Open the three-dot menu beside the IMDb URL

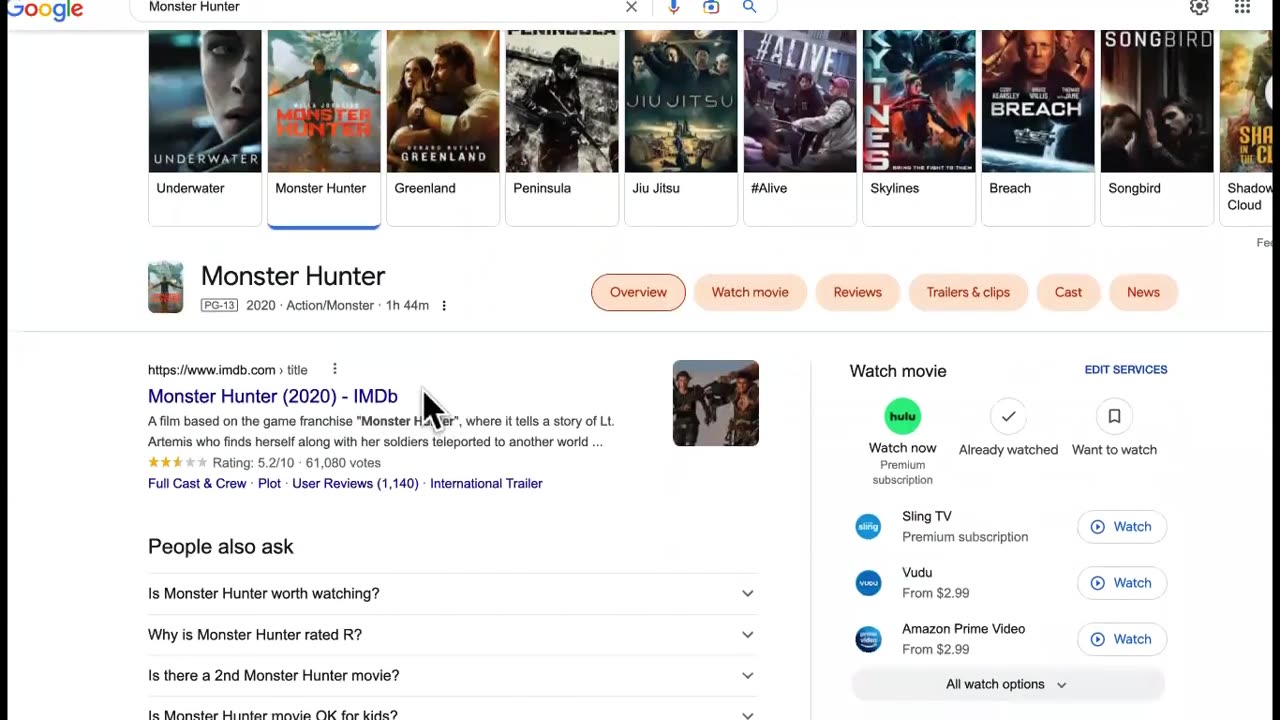click(x=335, y=370)
